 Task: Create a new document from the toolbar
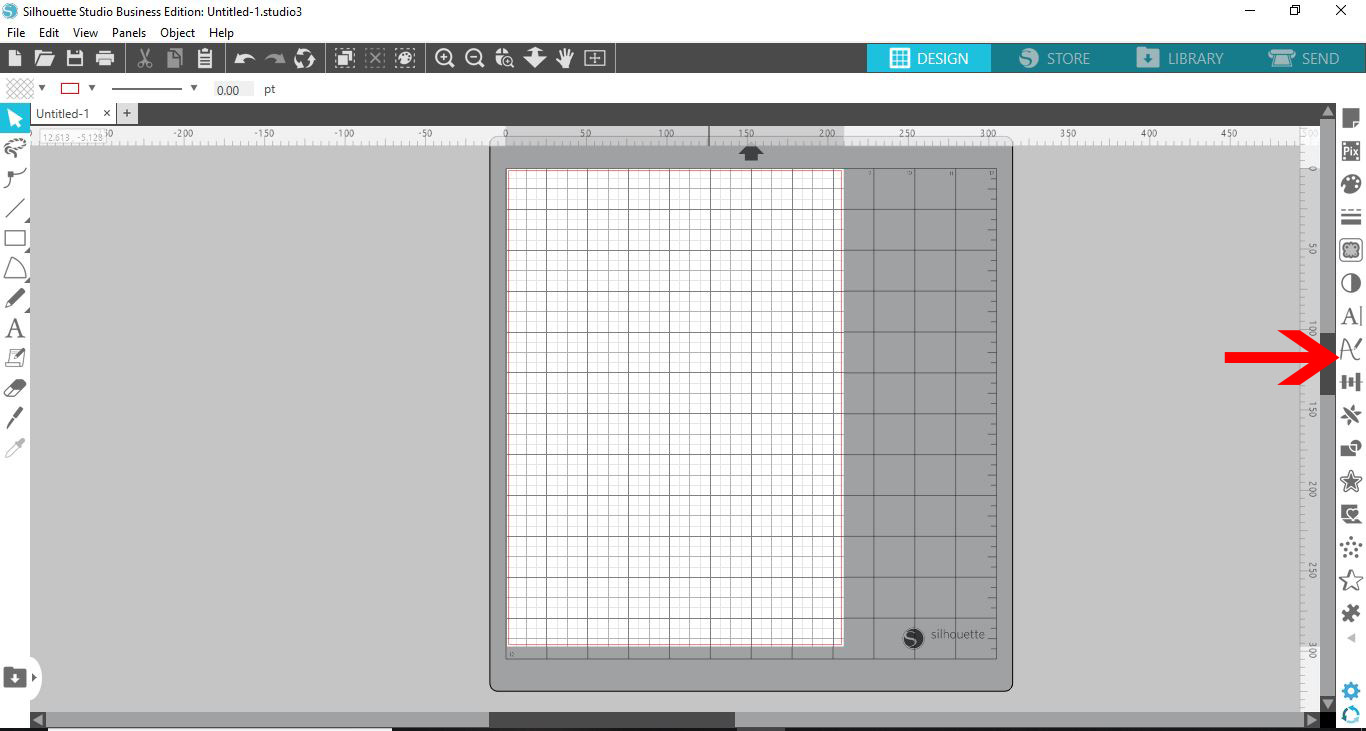15,58
